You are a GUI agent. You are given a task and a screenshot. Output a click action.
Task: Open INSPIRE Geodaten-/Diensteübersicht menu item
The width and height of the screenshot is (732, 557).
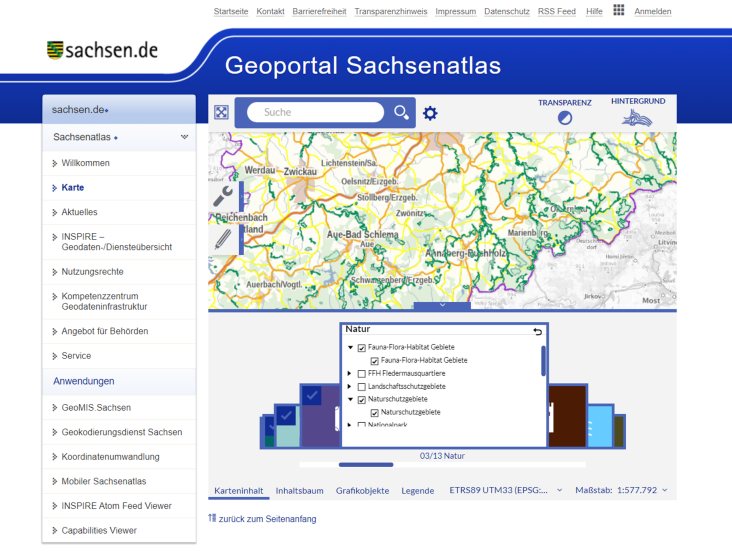point(119,242)
